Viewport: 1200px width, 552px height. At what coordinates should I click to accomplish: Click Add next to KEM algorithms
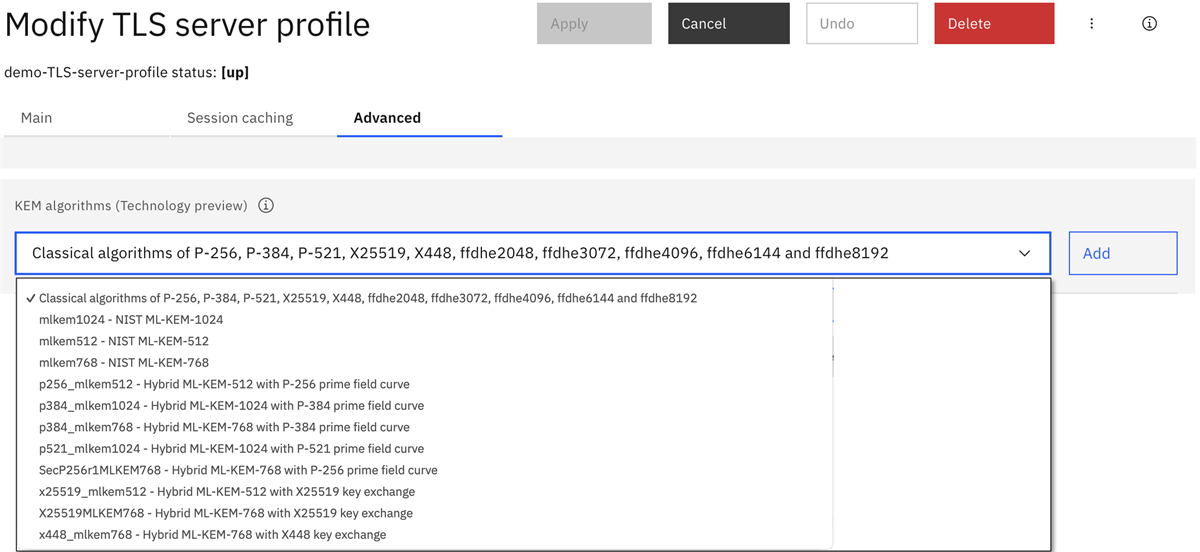click(x=1122, y=254)
